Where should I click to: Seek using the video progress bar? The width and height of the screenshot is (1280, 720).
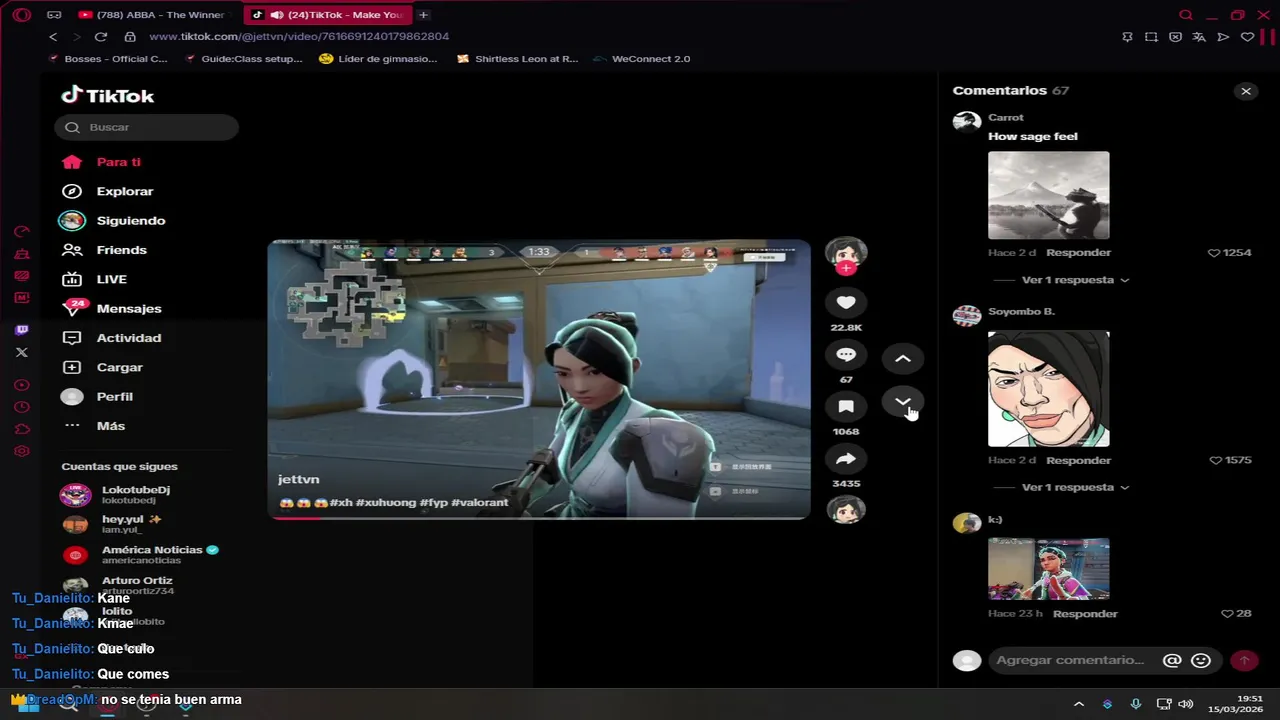[x=539, y=517]
